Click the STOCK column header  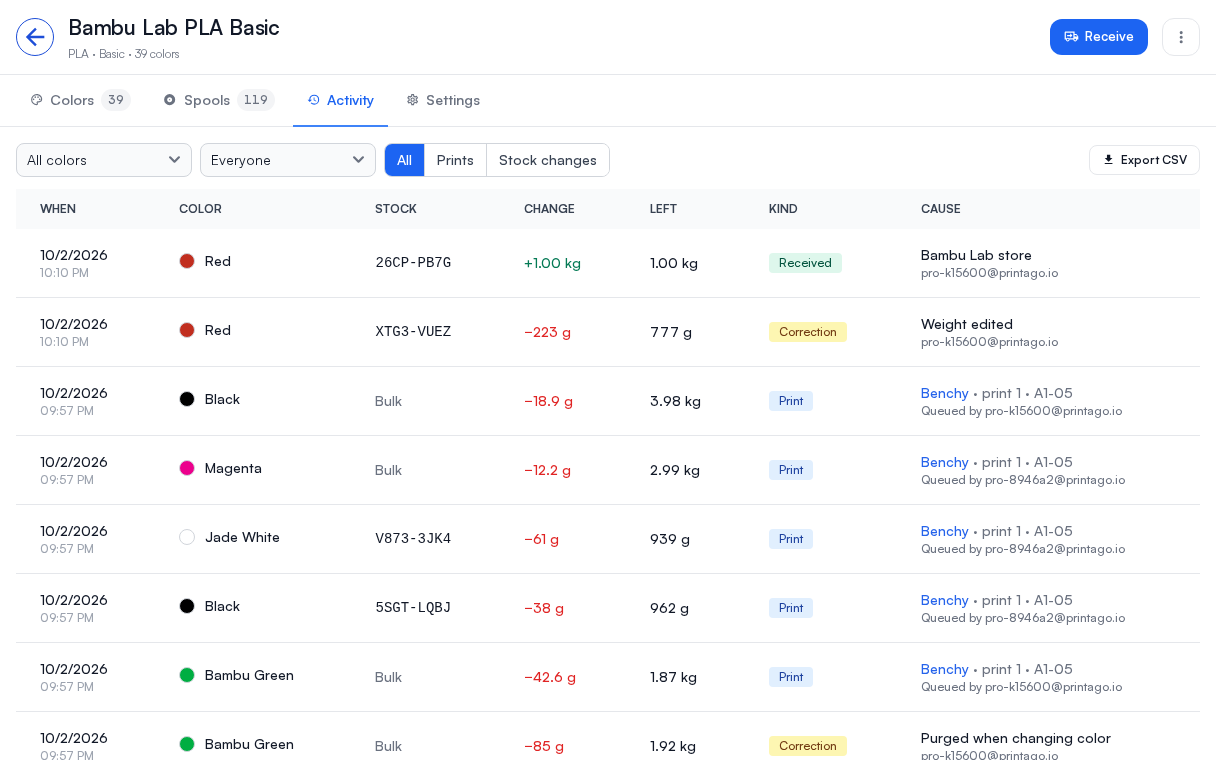396,209
